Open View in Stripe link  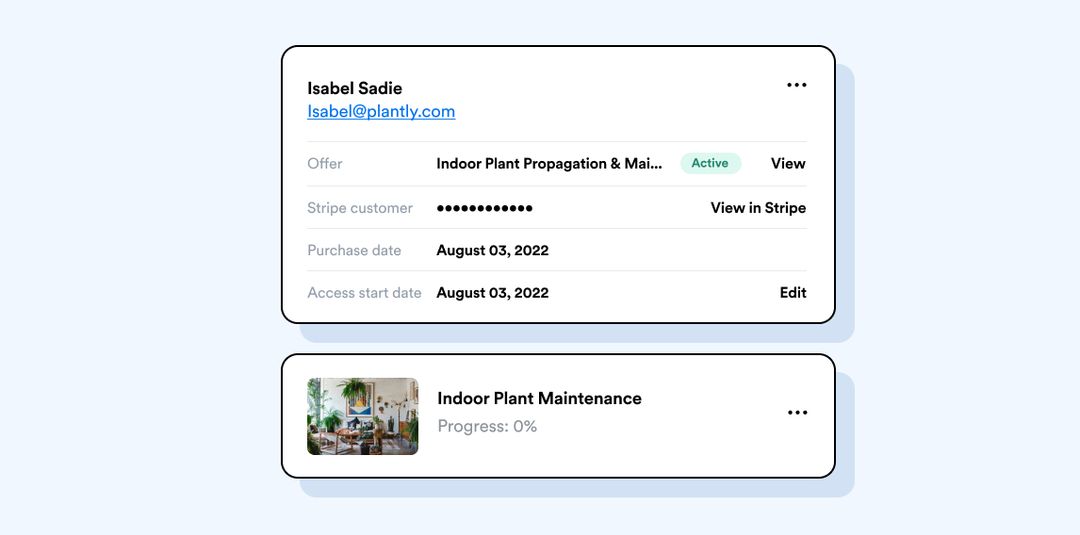point(758,208)
